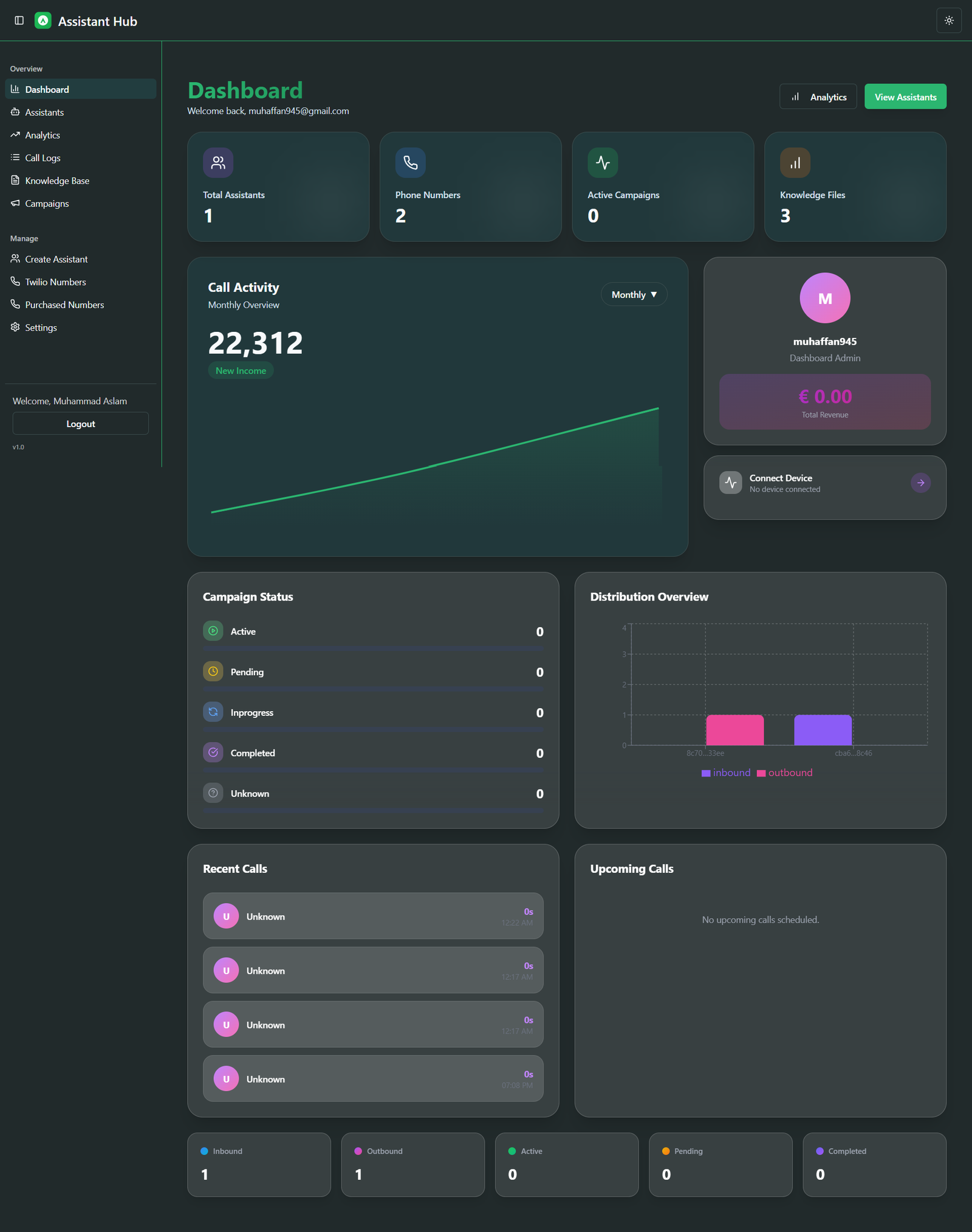972x1232 pixels.
Task: Open the Monthly period dropdown
Action: (x=634, y=295)
